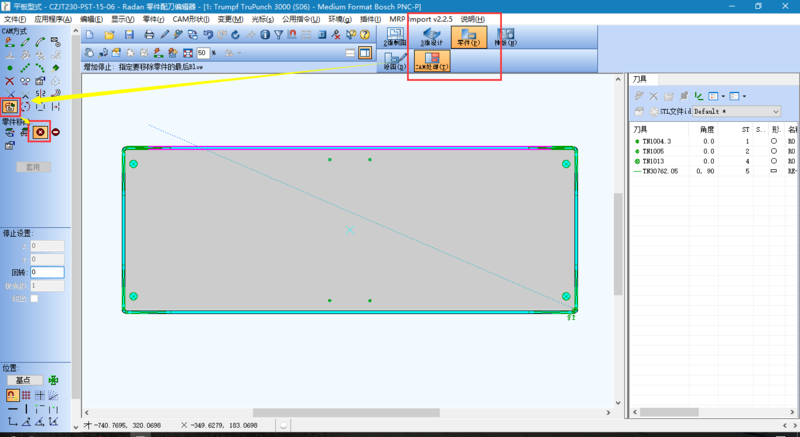Click the red X delete icon in CAM panel

[x=10, y=80]
